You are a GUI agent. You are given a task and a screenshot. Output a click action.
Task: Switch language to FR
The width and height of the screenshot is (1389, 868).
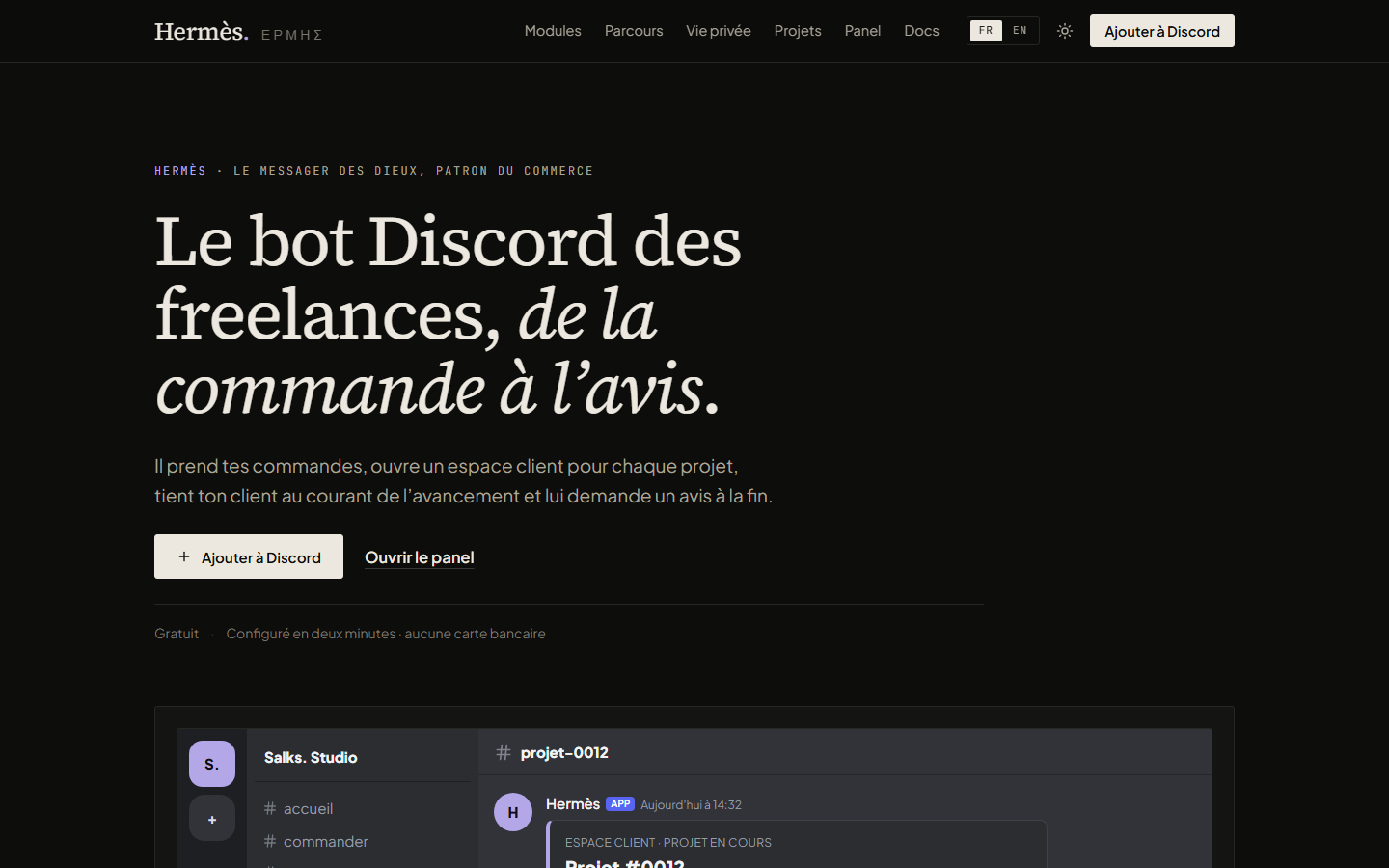tap(986, 31)
